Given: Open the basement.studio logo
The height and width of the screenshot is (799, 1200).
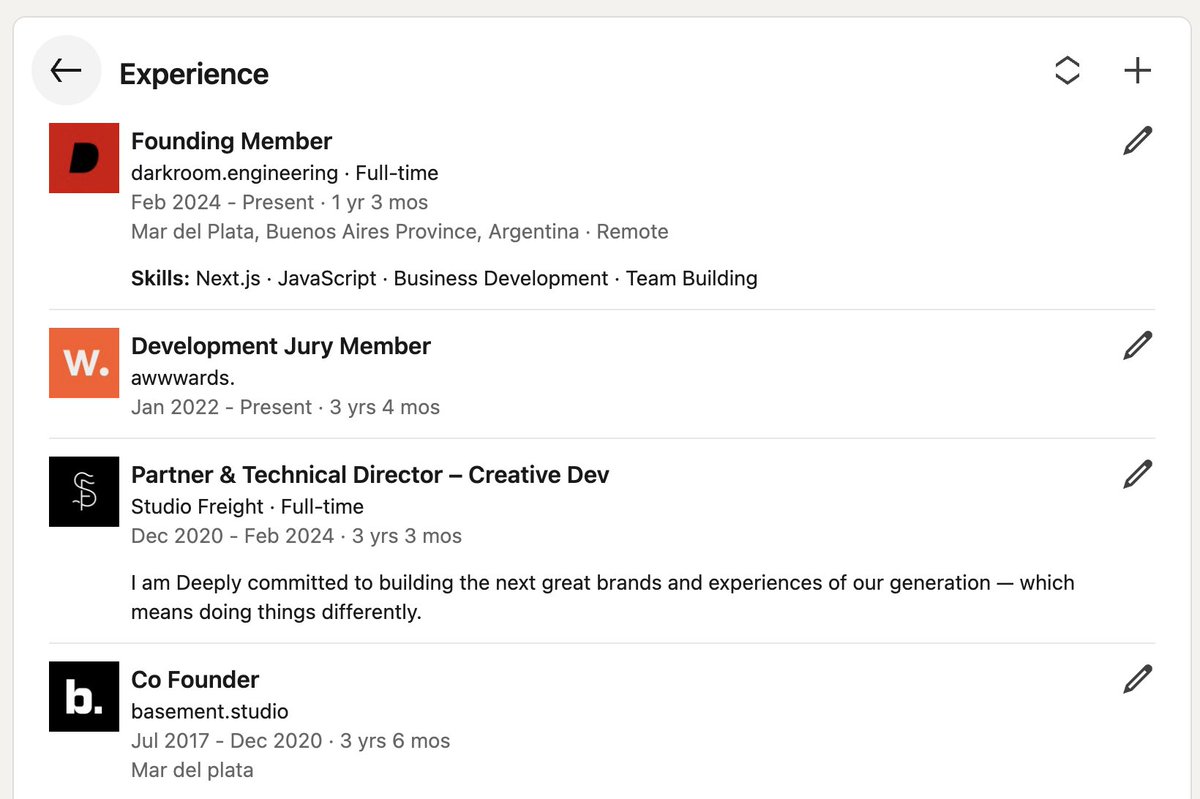Looking at the screenshot, I should point(84,696).
